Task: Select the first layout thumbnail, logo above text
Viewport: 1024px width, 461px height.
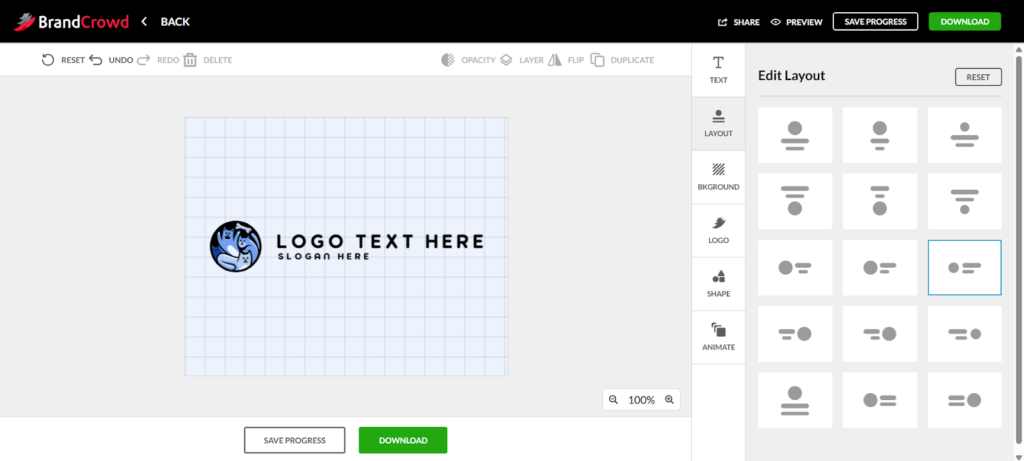Action: click(x=795, y=135)
